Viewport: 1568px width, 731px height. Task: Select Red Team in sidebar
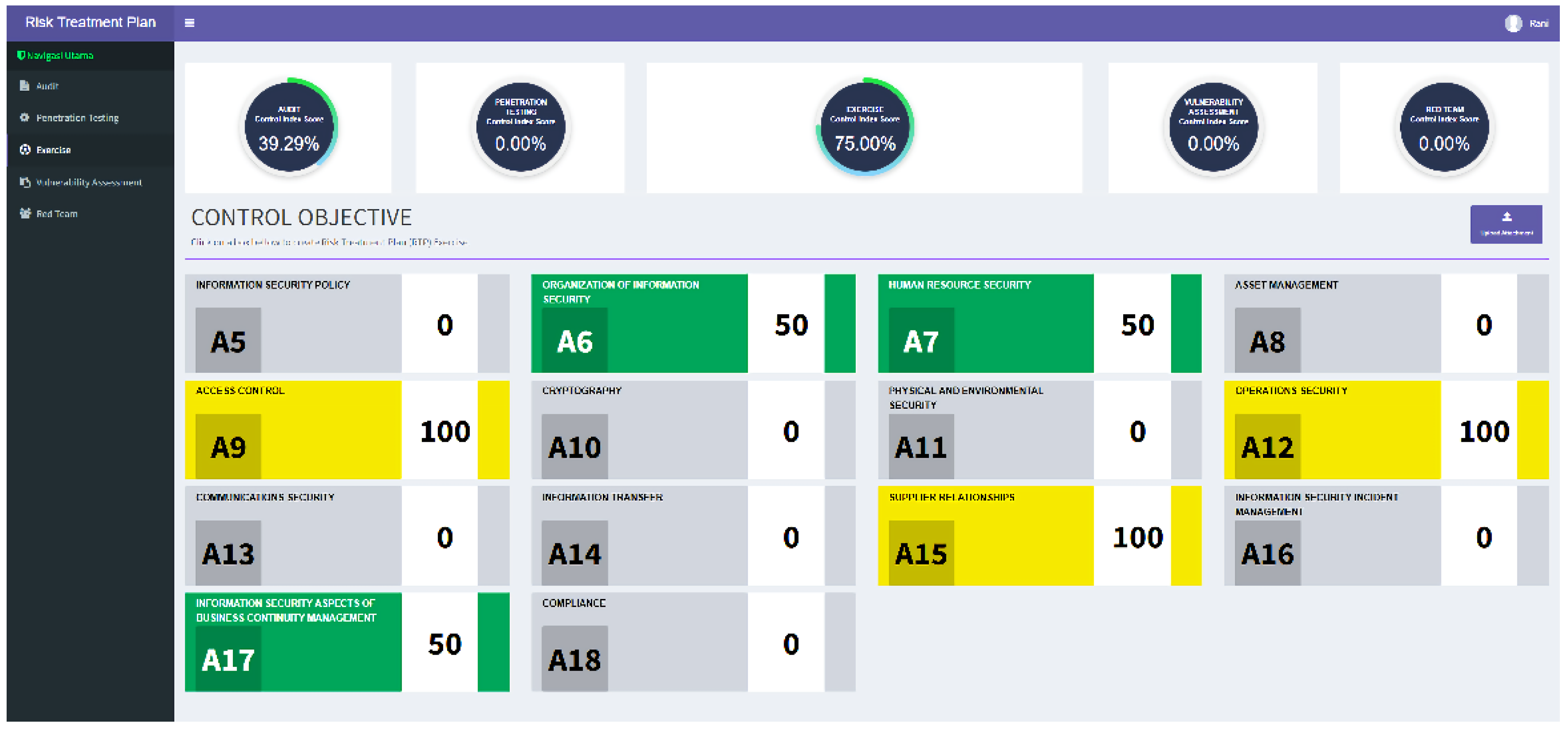[56, 214]
